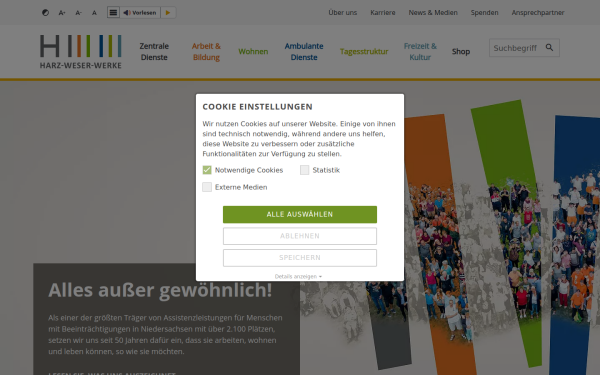Viewport: 600px width, 375px height.
Task: Open the Arbeit & Bildung menu
Action: [x=206, y=52]
